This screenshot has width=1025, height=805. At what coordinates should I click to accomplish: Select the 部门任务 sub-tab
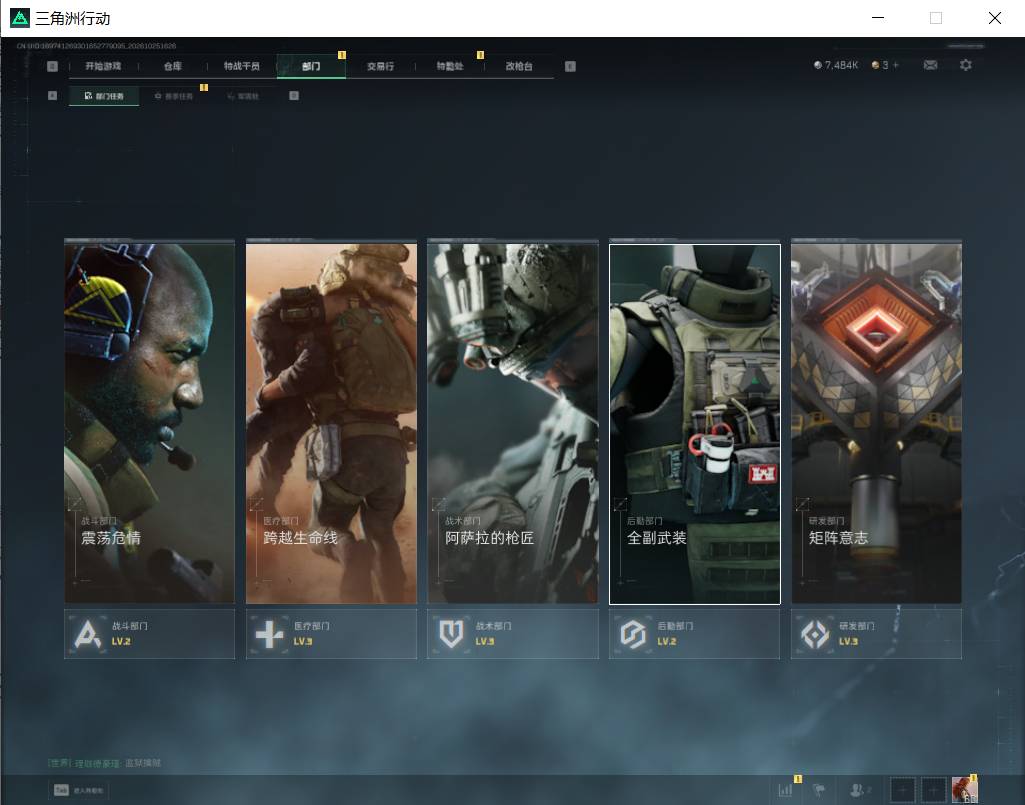click(x=104, y=96)
